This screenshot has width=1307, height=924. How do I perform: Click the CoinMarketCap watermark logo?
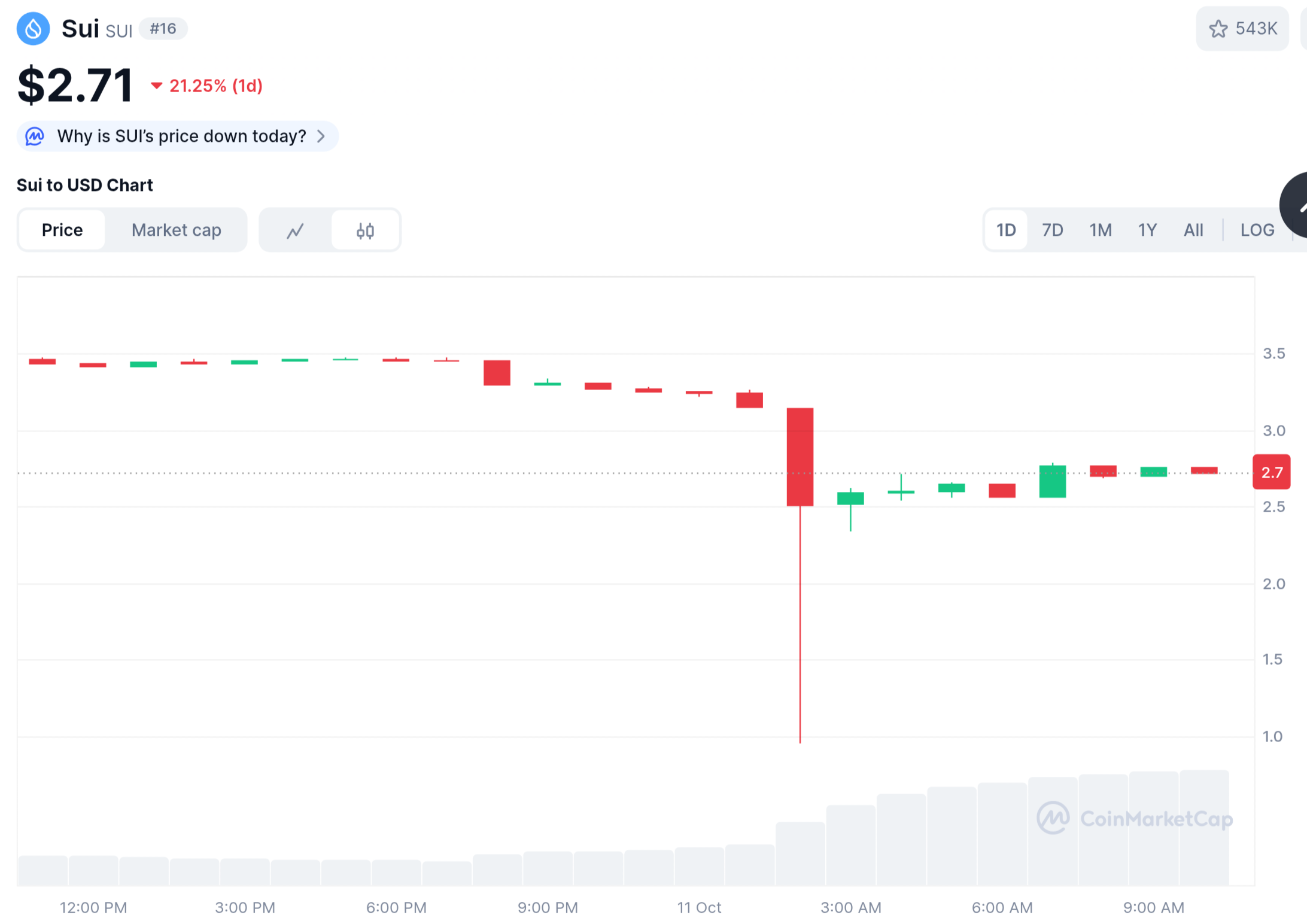pos(1053,818)
